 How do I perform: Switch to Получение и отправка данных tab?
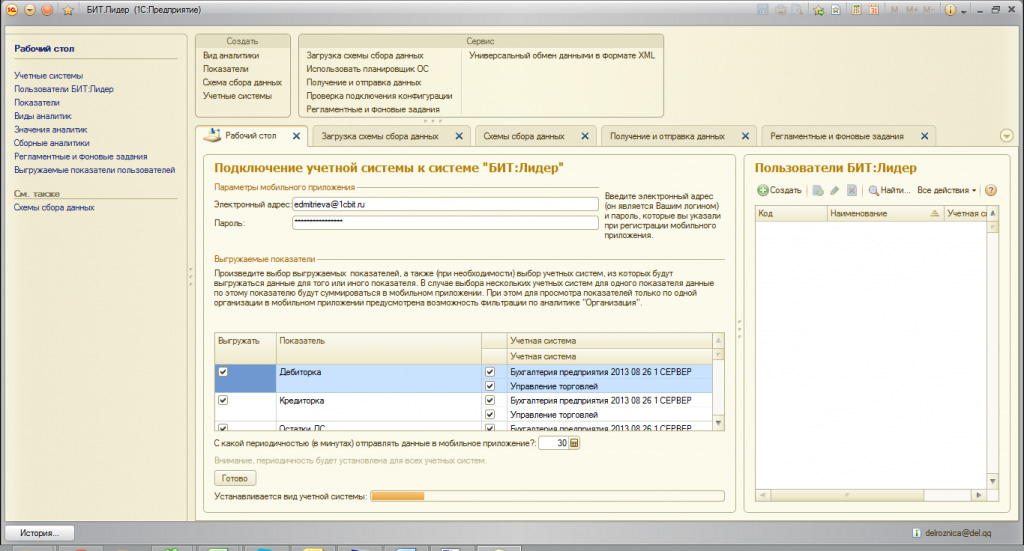(667, 136)
